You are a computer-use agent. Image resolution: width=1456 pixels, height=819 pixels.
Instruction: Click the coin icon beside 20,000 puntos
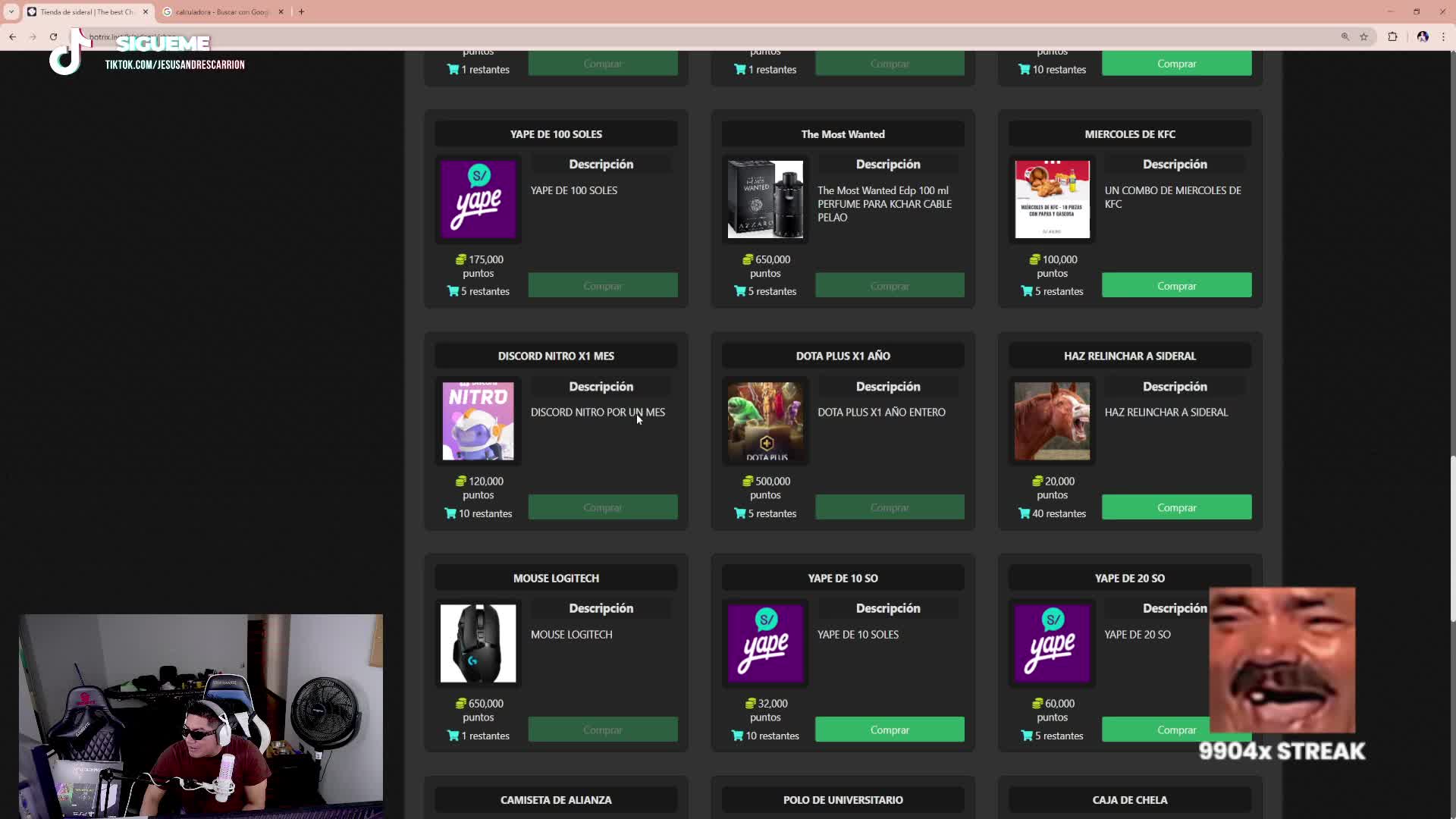click(1037, 482)
